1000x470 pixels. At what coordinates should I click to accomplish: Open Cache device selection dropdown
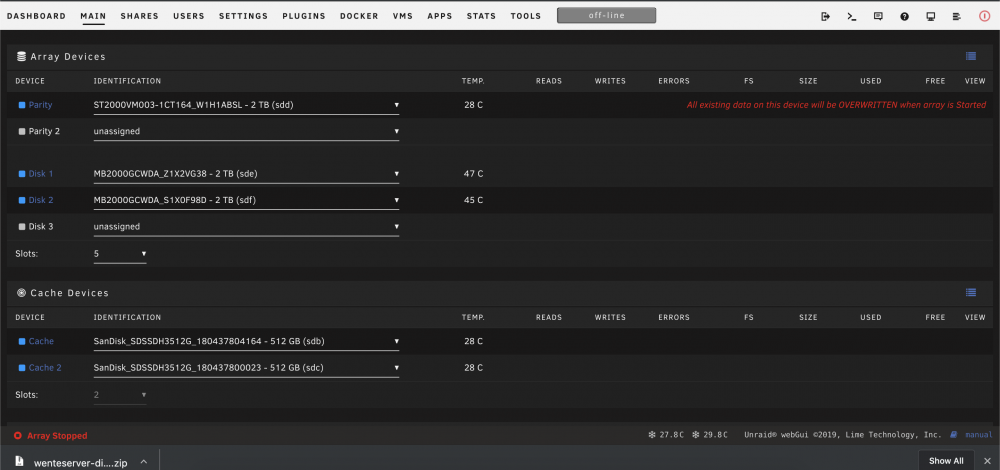click(x=246, y=342)
